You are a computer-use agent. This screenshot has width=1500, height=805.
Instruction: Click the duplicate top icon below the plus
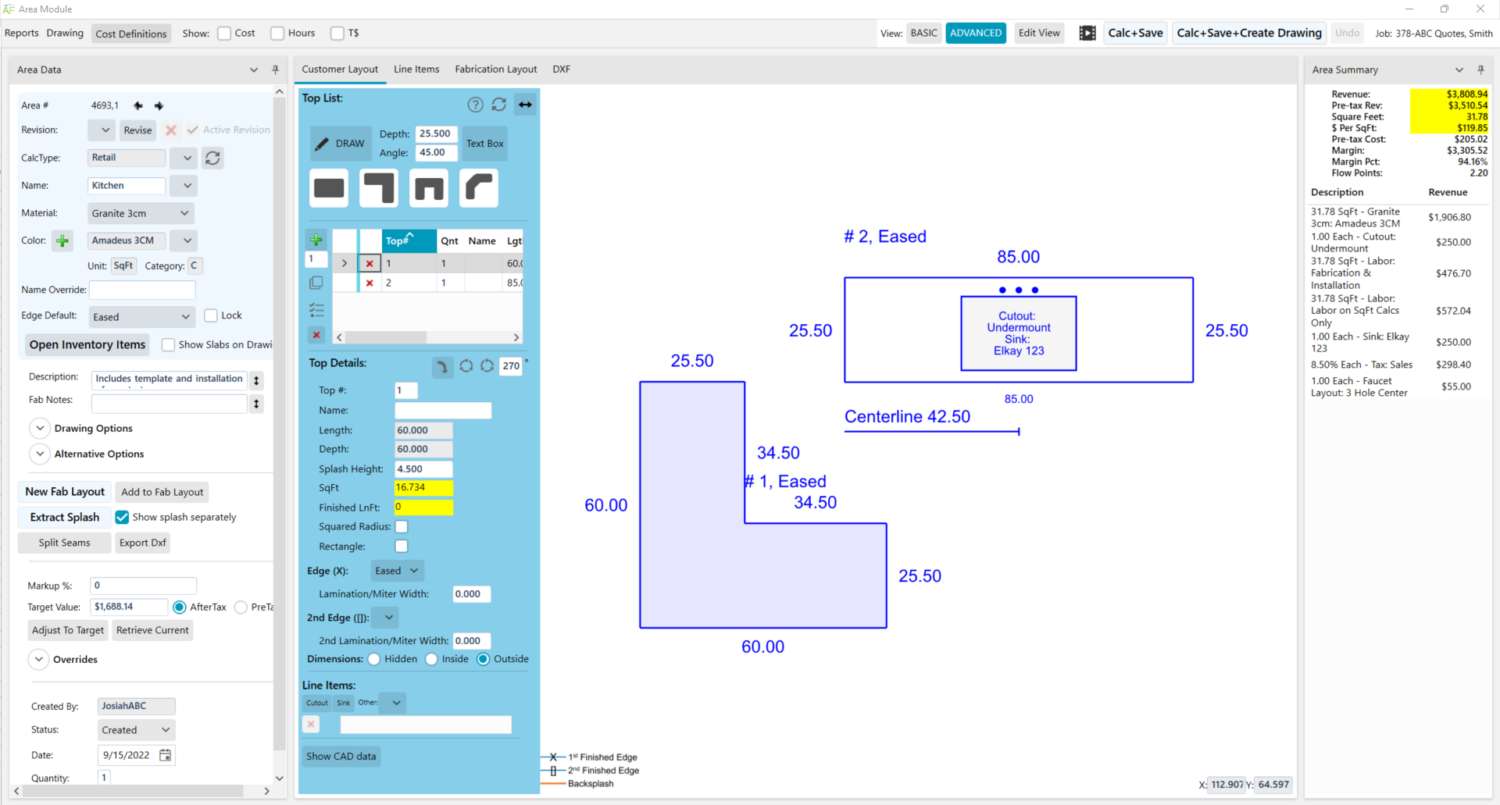click(x=316, y=282)
